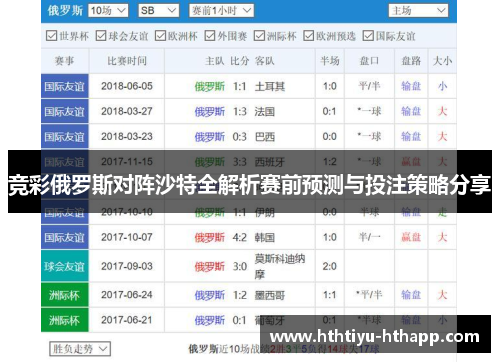This screenshot has width=500, height=362.
Task: Click the 法国 opponent name
Action: pyautogui.click(x=265, y=111)
